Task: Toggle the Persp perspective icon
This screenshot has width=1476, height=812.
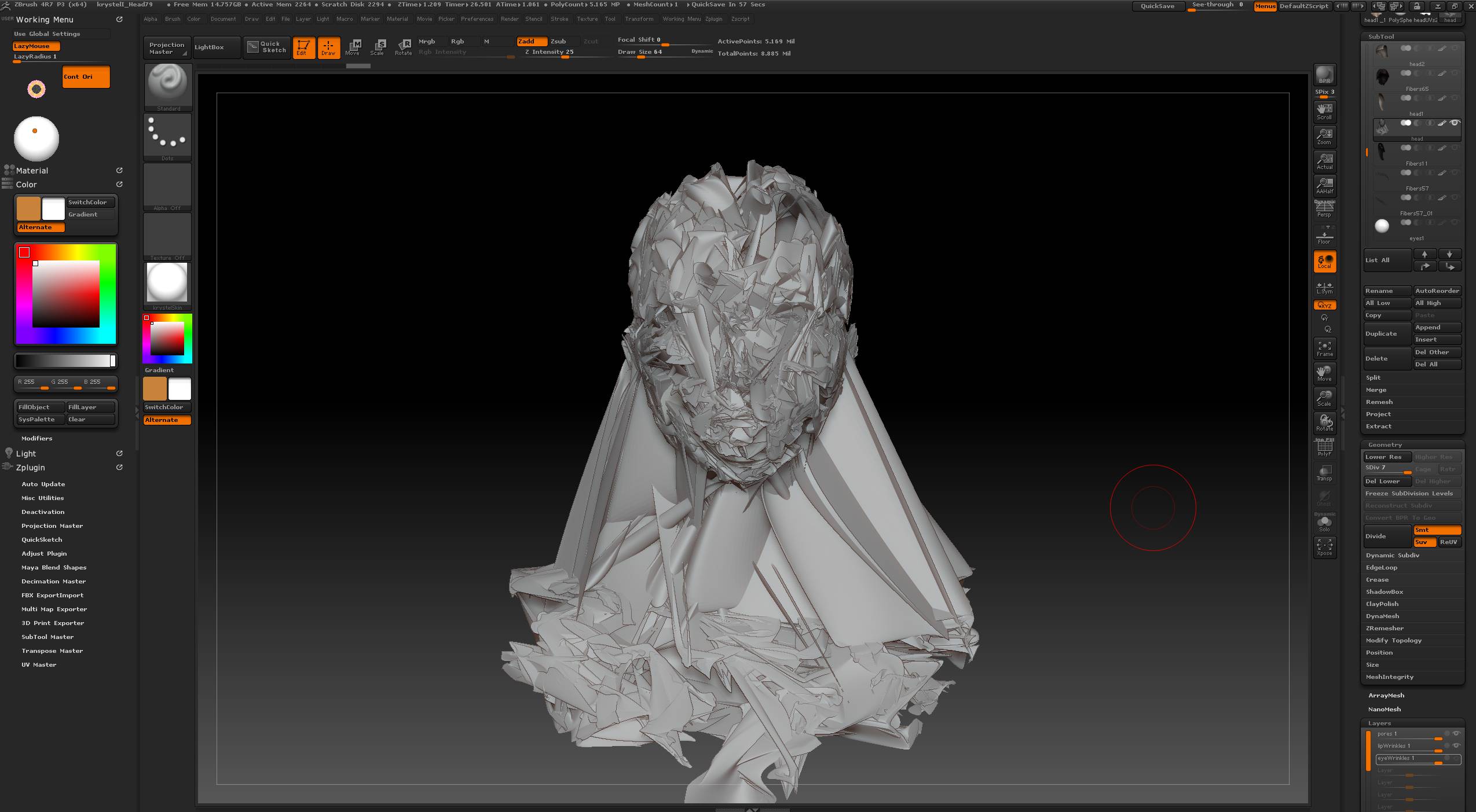Action: point(1324,209)
